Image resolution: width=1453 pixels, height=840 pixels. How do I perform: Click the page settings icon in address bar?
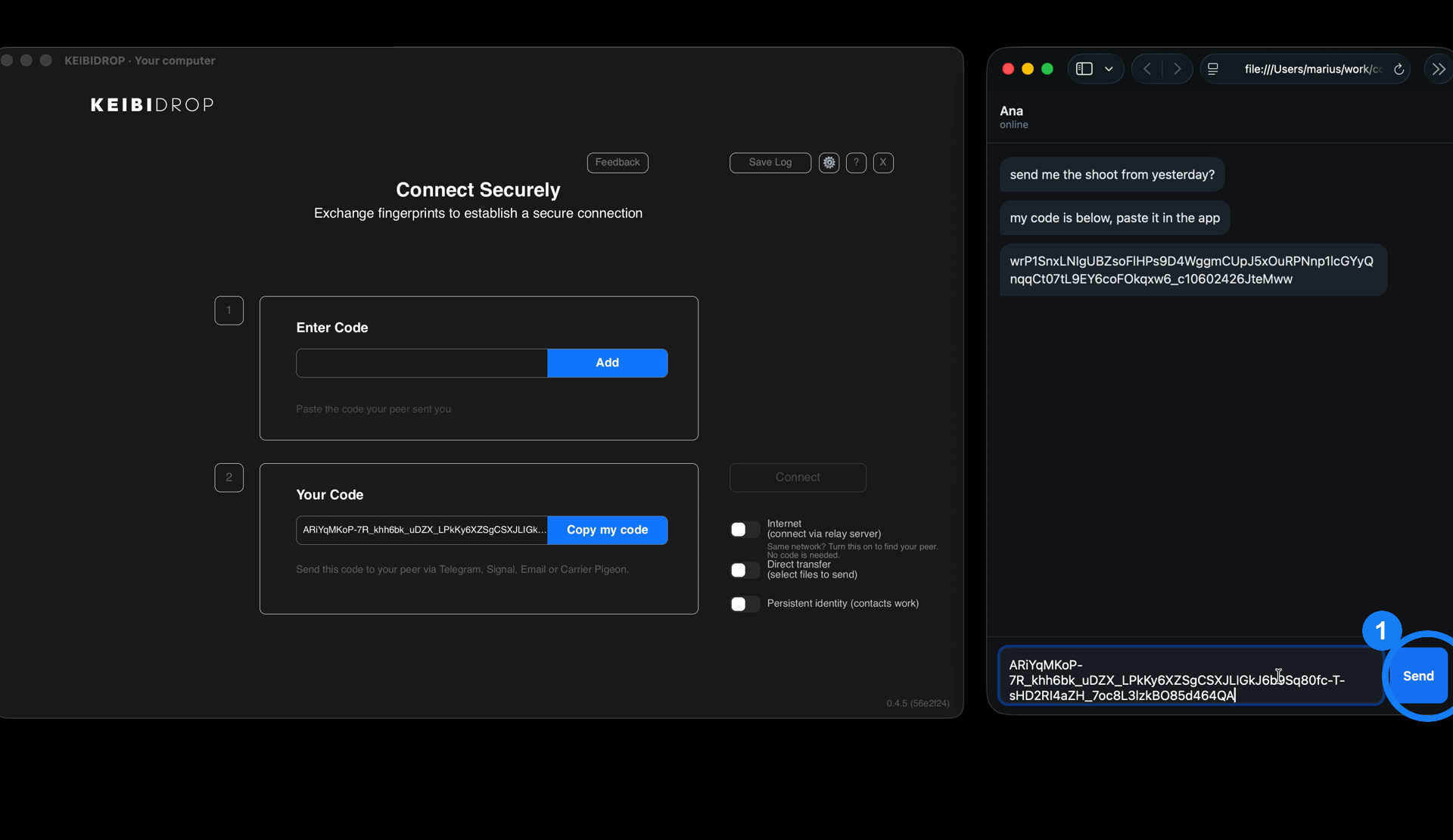point(1213,69)
